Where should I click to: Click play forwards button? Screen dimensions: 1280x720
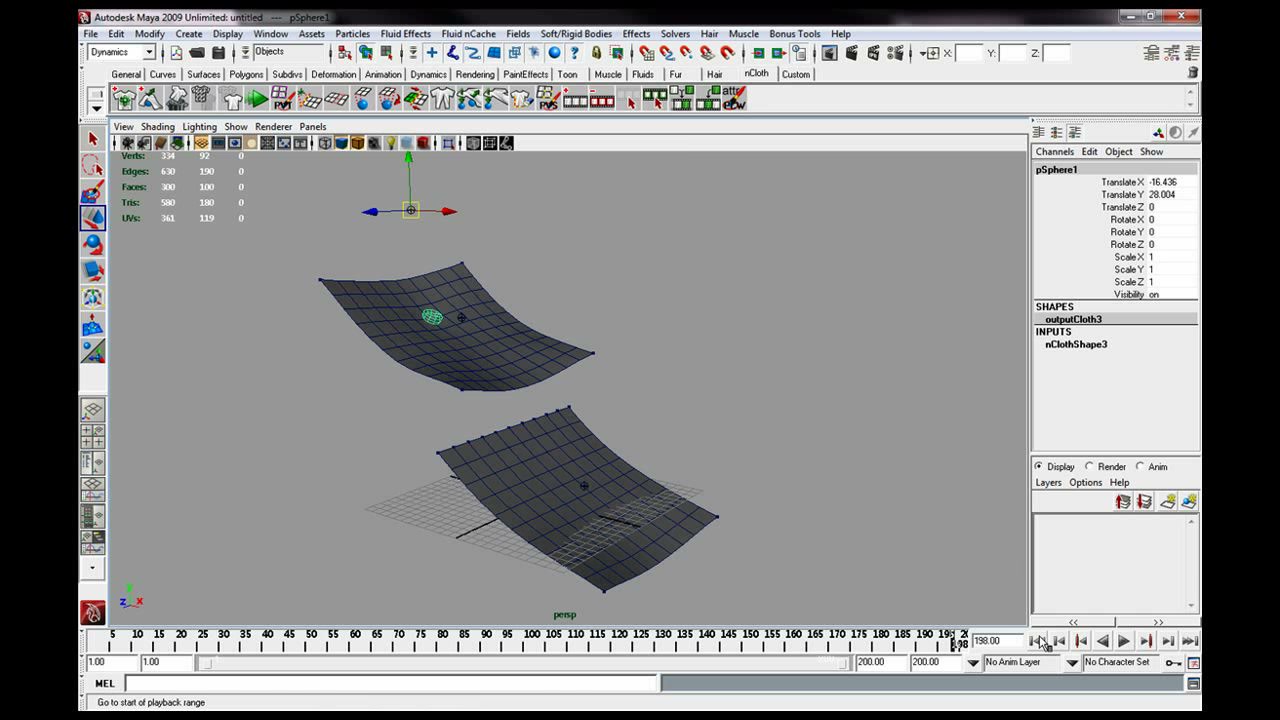pos(1124,641)
